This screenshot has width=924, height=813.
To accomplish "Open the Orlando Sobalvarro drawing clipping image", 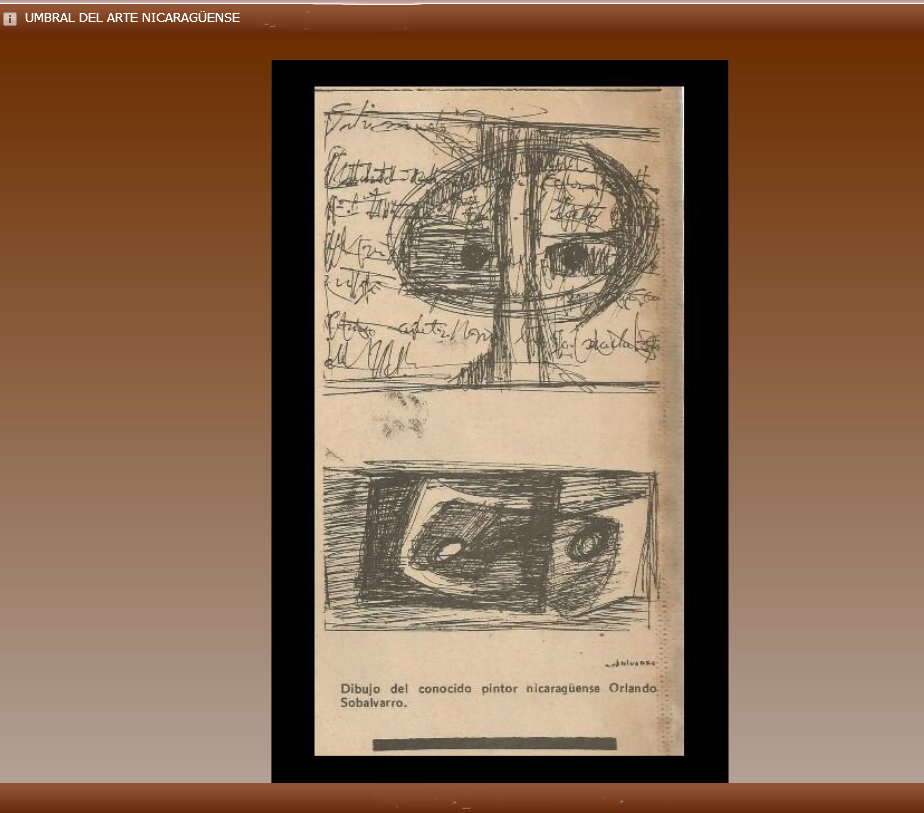I will tap(499, 421).
